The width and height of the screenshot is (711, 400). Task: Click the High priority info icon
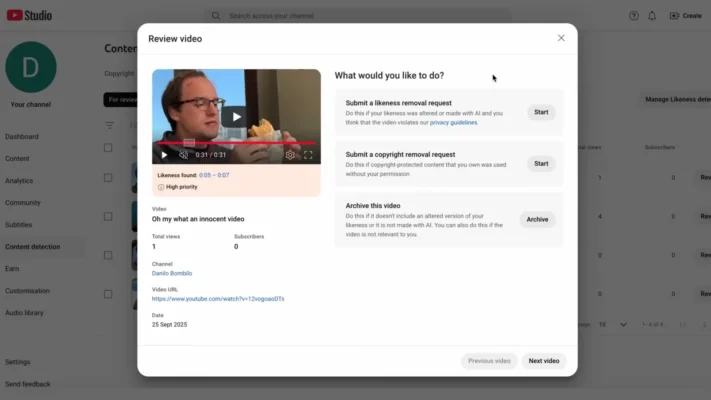point(161,187)
